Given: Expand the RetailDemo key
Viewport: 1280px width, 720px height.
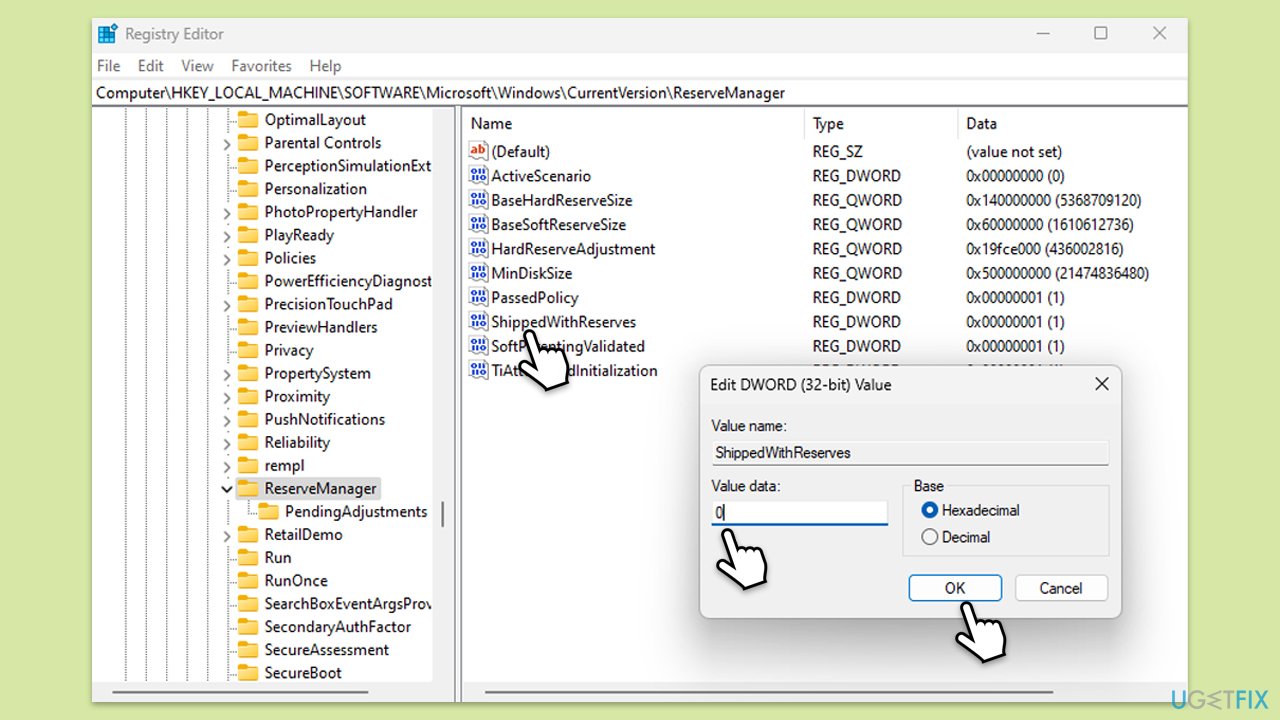Looking at the screenshot, I should (227, 535).
